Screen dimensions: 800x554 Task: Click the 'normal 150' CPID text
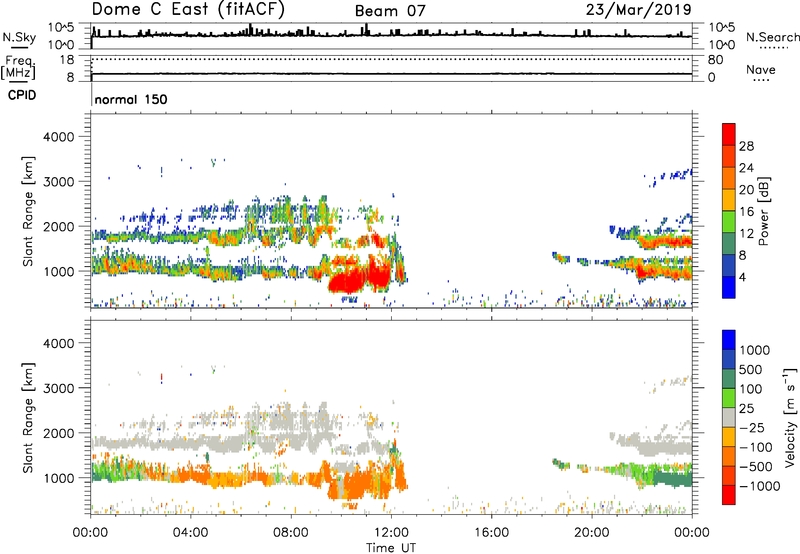point(131,99)
